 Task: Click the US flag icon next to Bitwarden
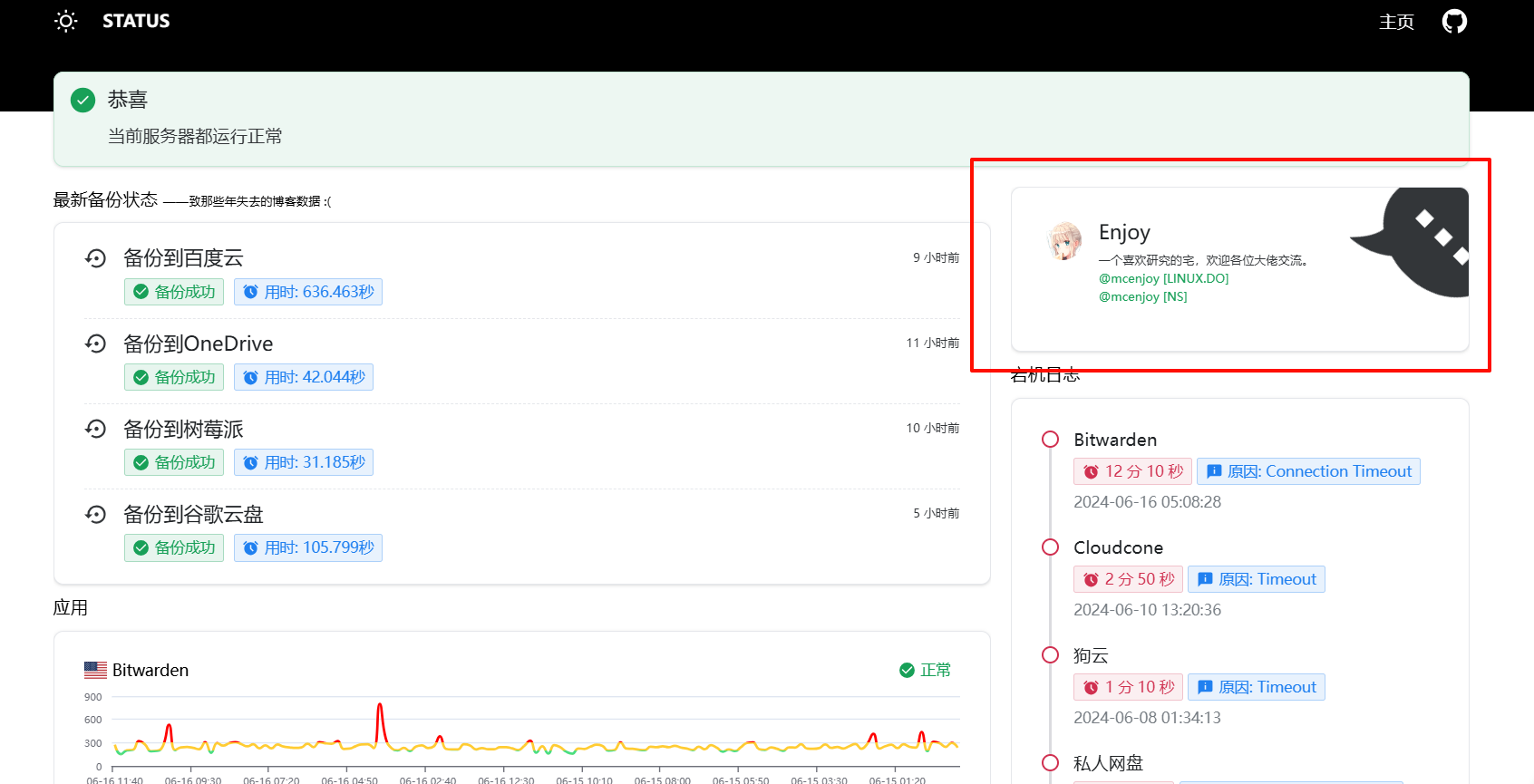95,670
